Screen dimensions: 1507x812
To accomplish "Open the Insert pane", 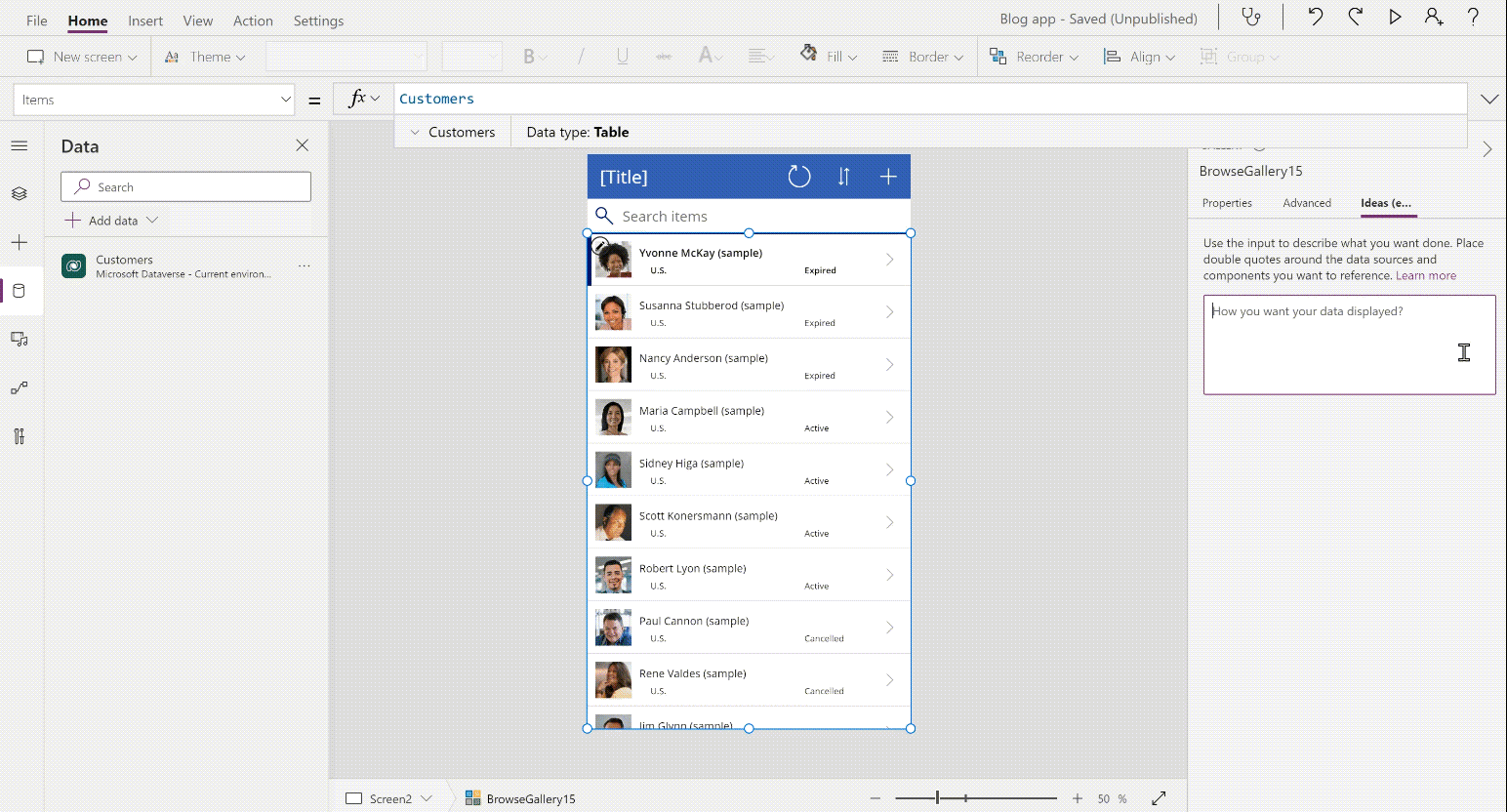I will click(20, 242).
